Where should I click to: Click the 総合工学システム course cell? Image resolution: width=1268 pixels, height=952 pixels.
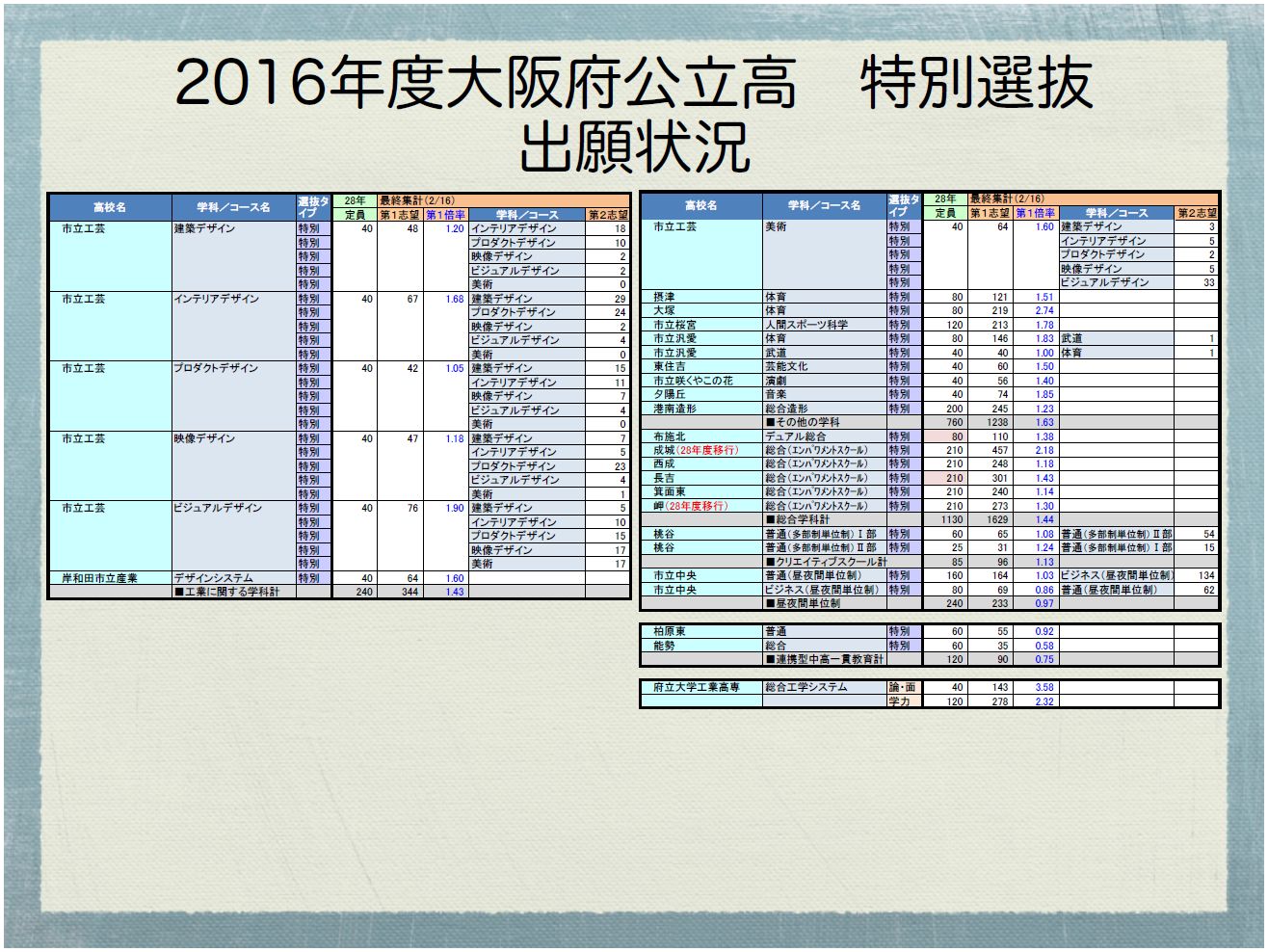[x=825, y=687]
